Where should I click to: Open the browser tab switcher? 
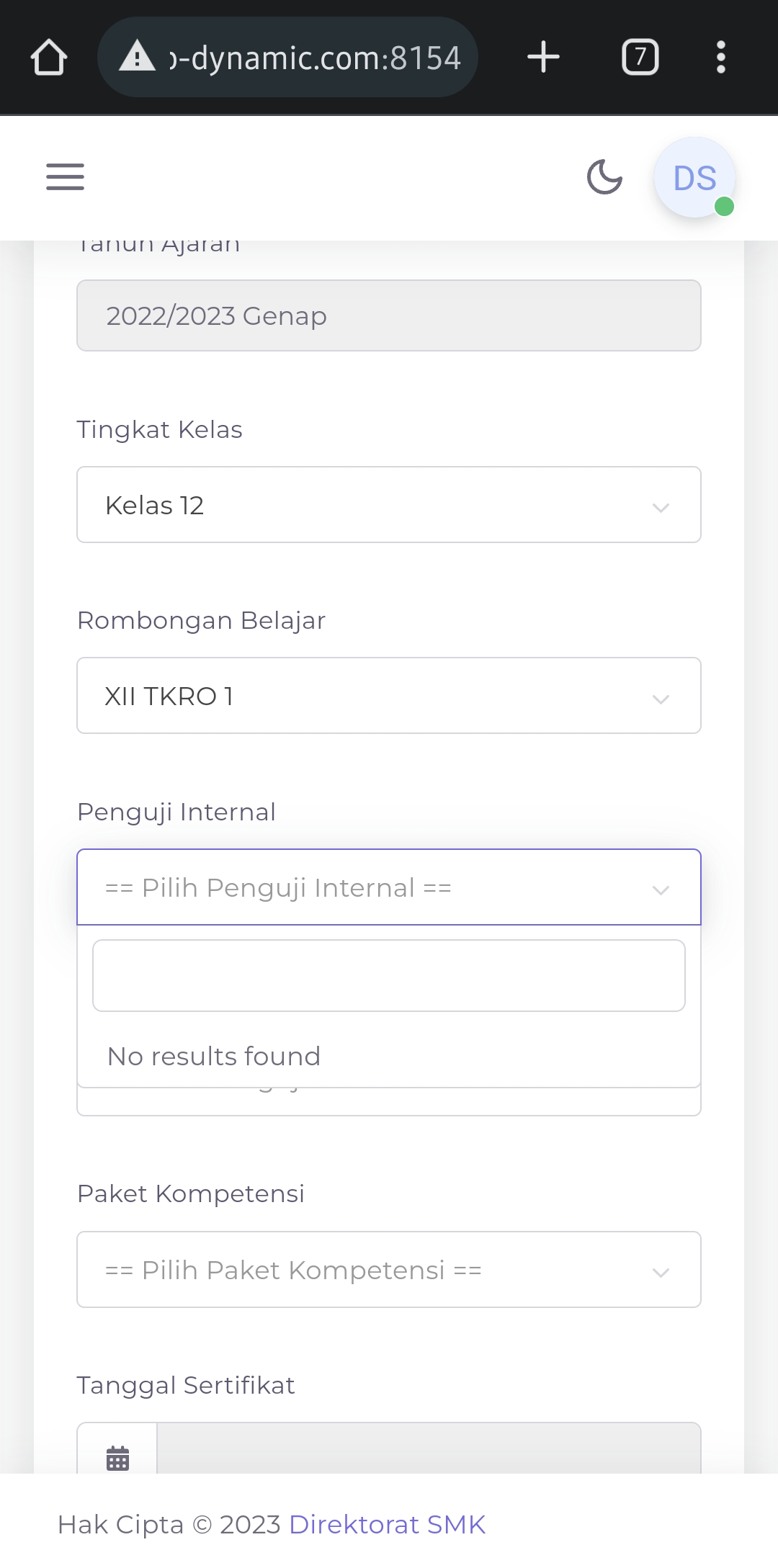[639, 57]
